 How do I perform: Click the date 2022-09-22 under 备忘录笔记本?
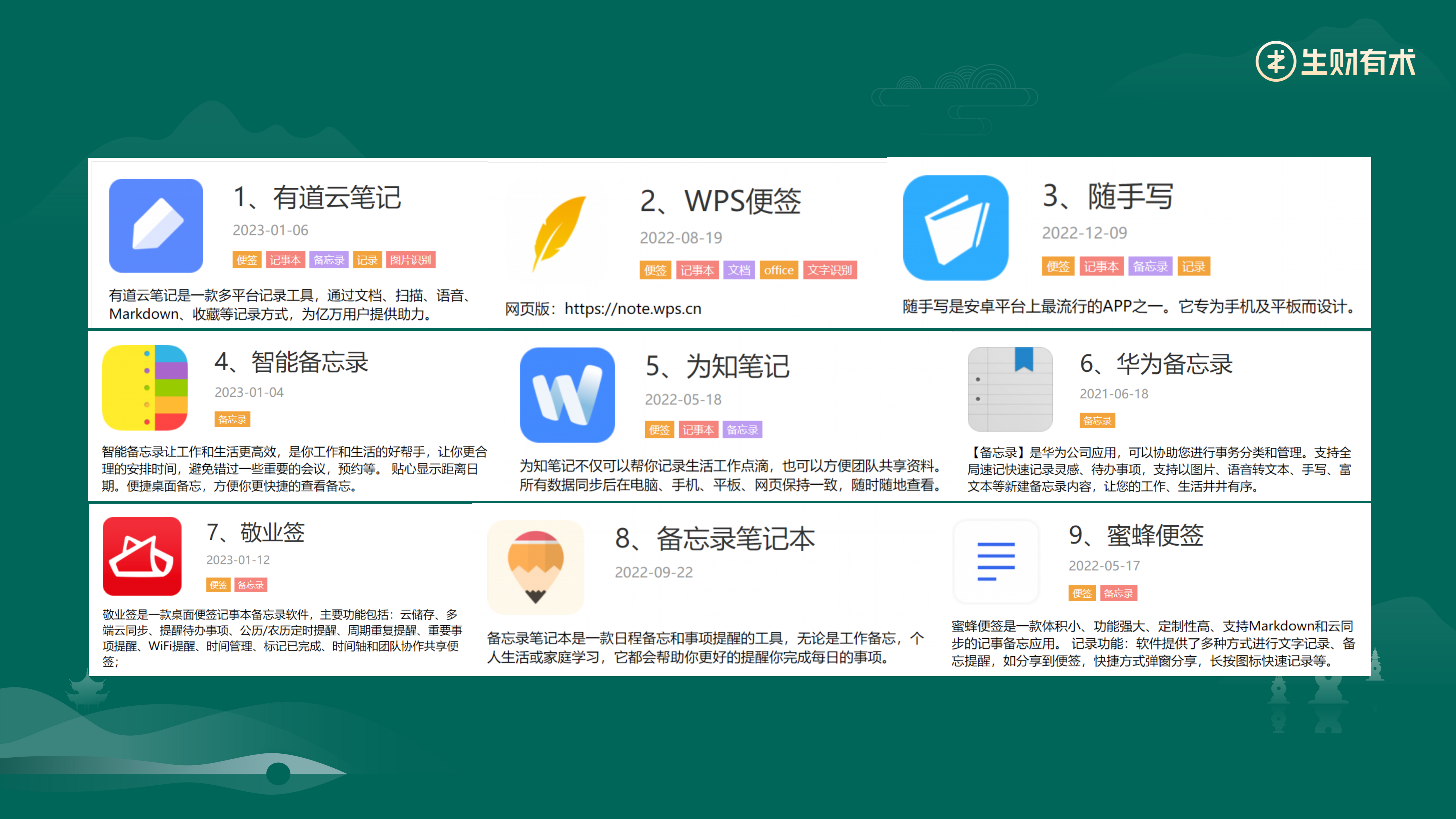click(x=654, y=572)
